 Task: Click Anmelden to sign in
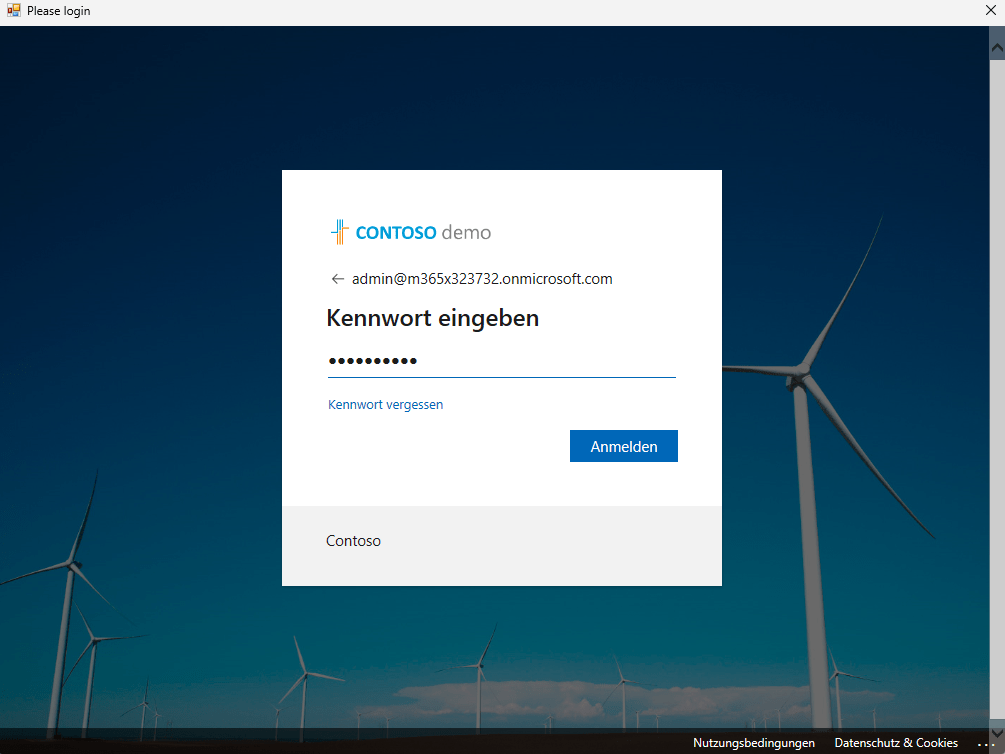click(x=623, y=445)
